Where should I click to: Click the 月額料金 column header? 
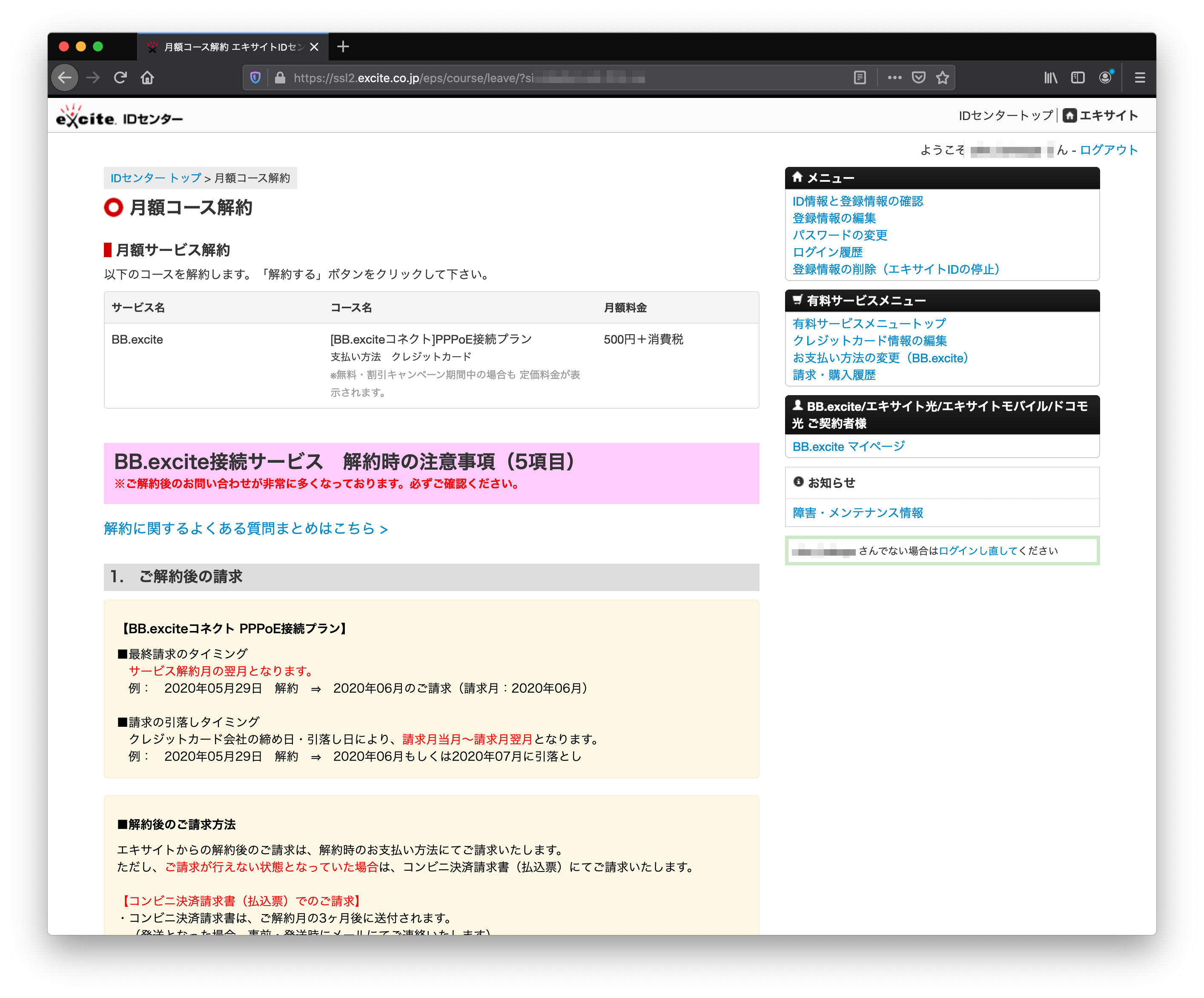[625, 308]
